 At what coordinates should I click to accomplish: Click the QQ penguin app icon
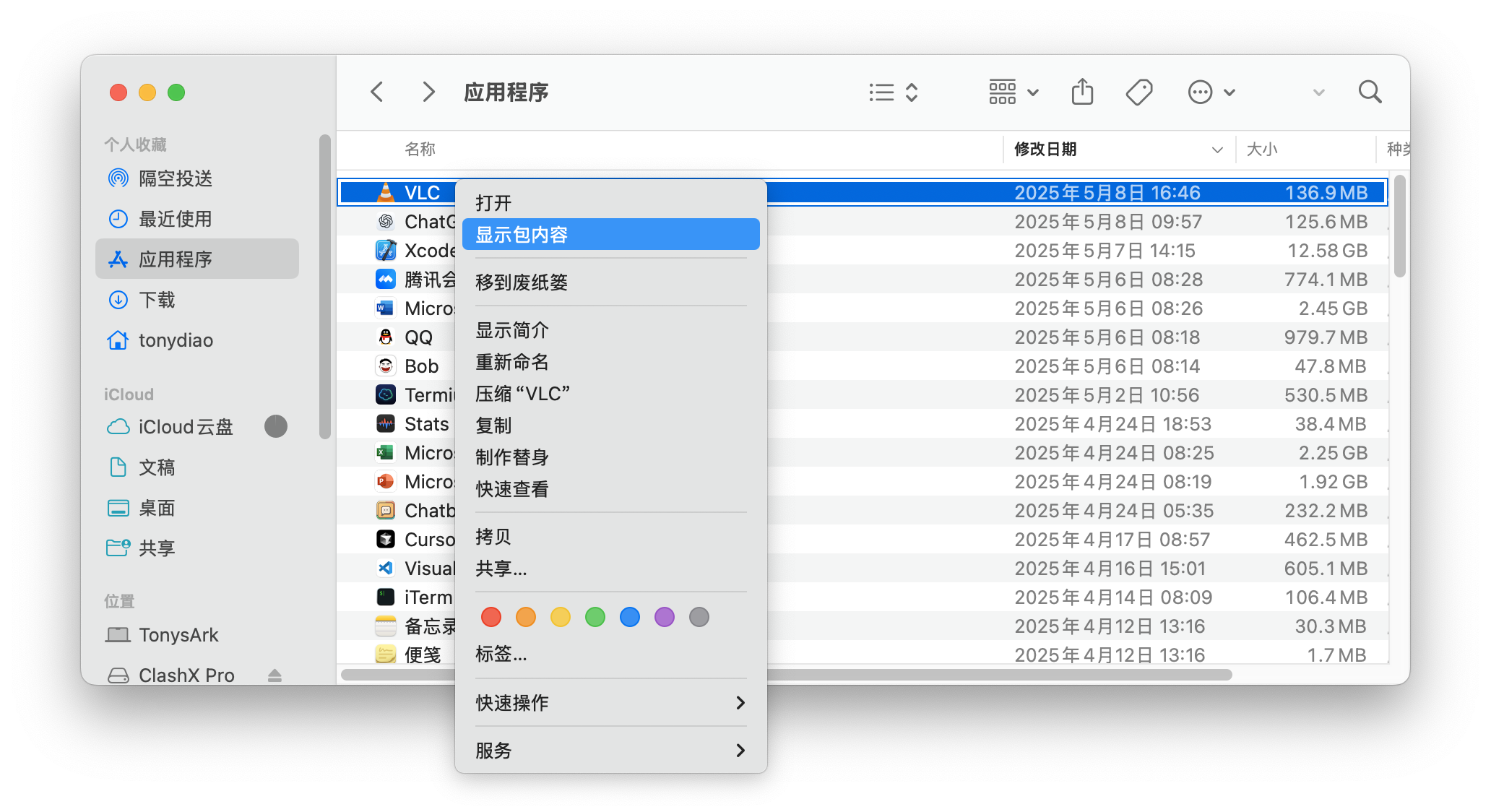click(x=386, y=337)
